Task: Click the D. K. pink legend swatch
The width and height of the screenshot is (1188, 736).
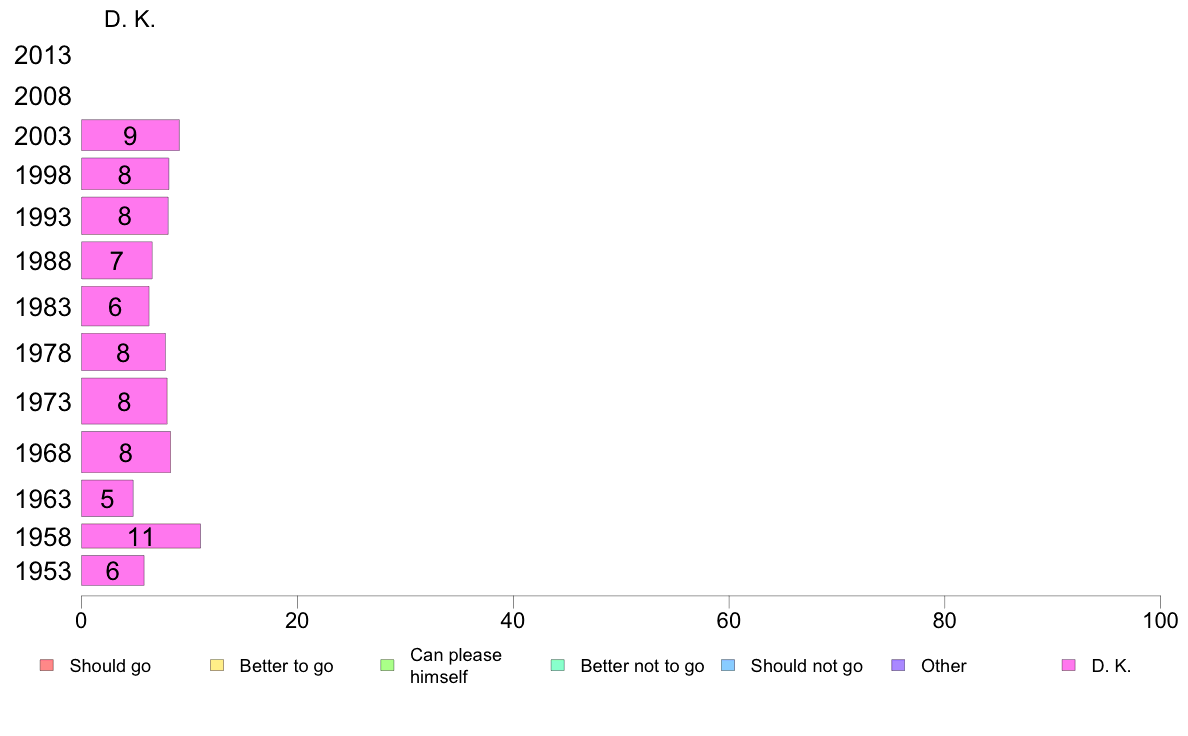Action: (1068, 666)
